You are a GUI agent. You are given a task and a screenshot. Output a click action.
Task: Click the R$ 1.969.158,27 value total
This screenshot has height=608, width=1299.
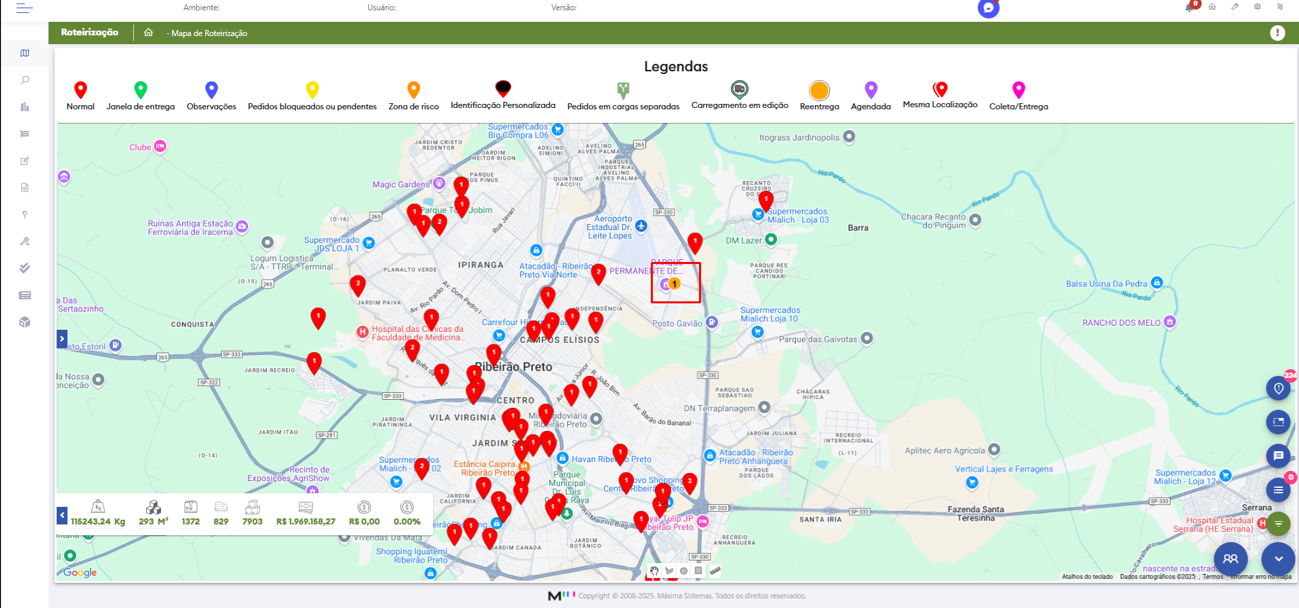306,521
